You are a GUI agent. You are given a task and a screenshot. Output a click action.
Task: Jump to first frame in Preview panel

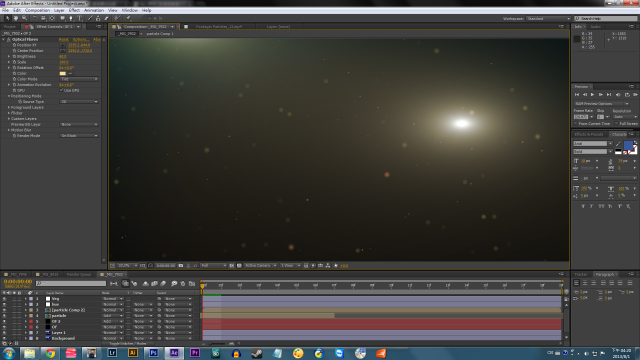(x=577, y=95)
